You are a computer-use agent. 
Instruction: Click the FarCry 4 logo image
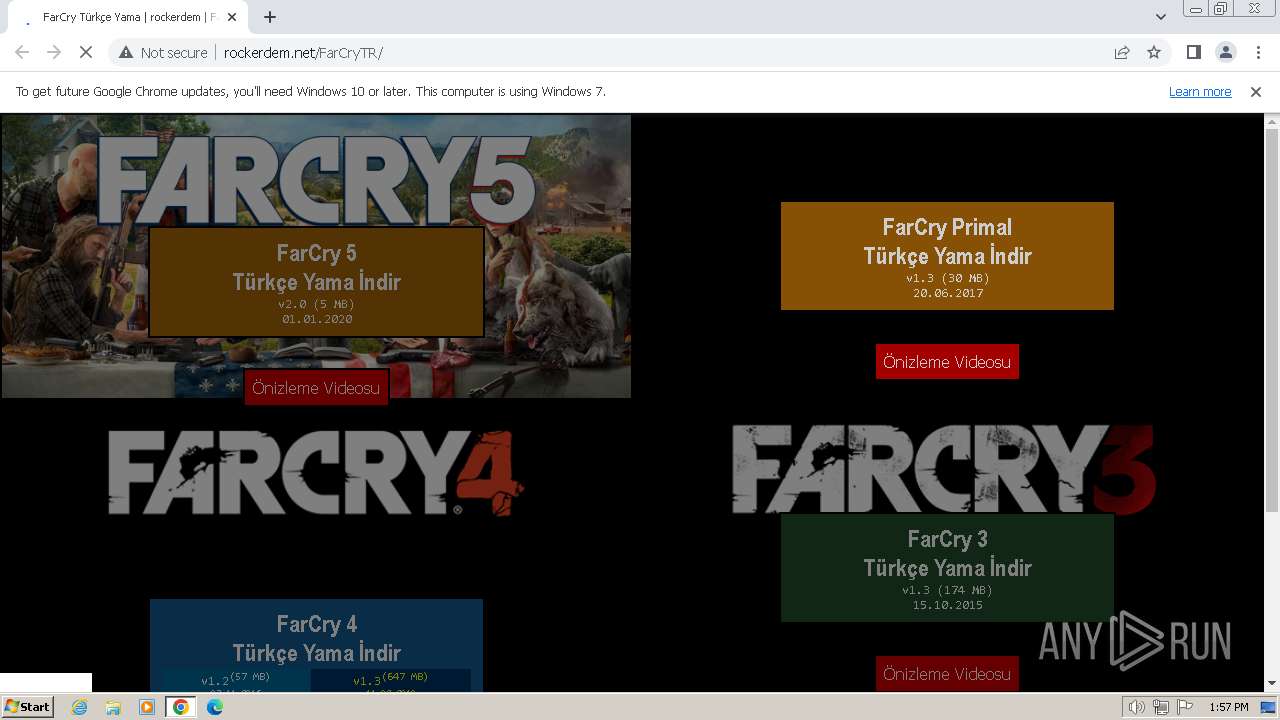point(316,473)
